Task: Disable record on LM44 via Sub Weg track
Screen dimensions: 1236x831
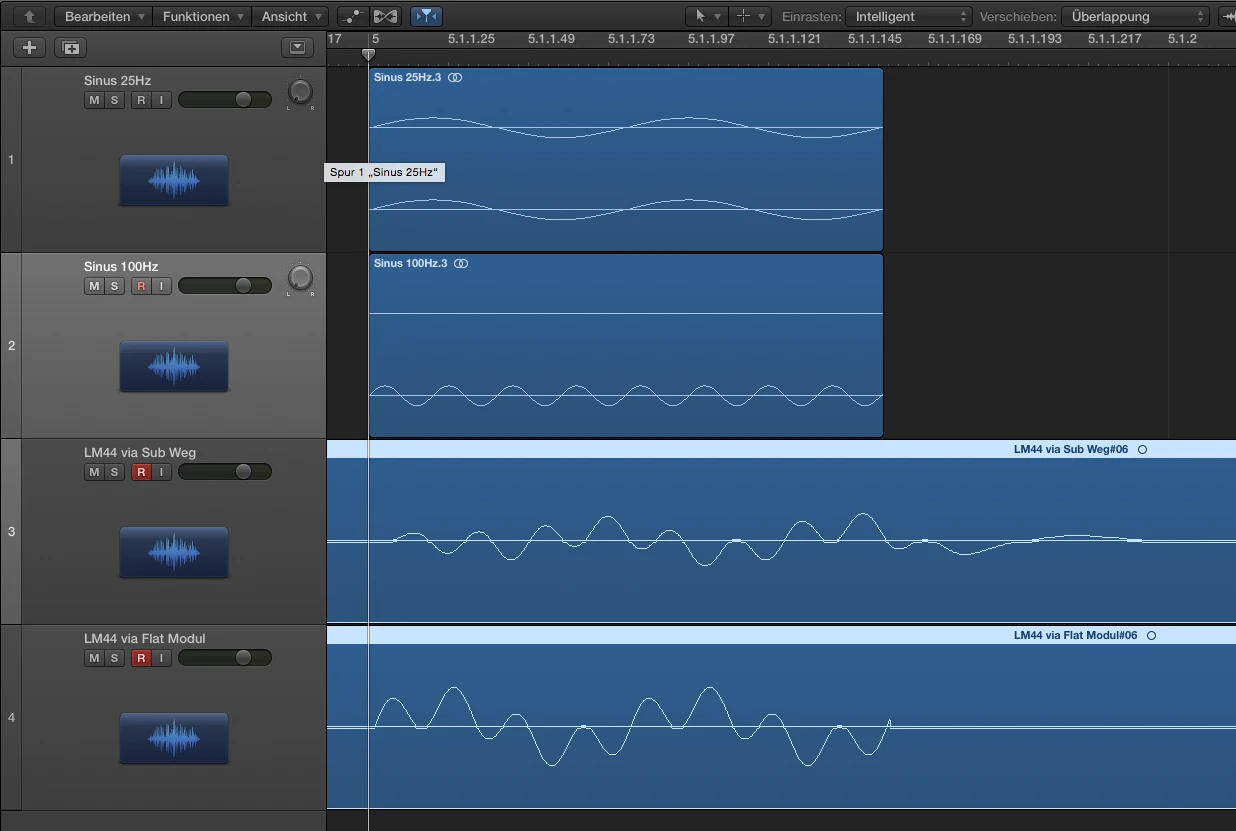Action: [x=141, y=472]
